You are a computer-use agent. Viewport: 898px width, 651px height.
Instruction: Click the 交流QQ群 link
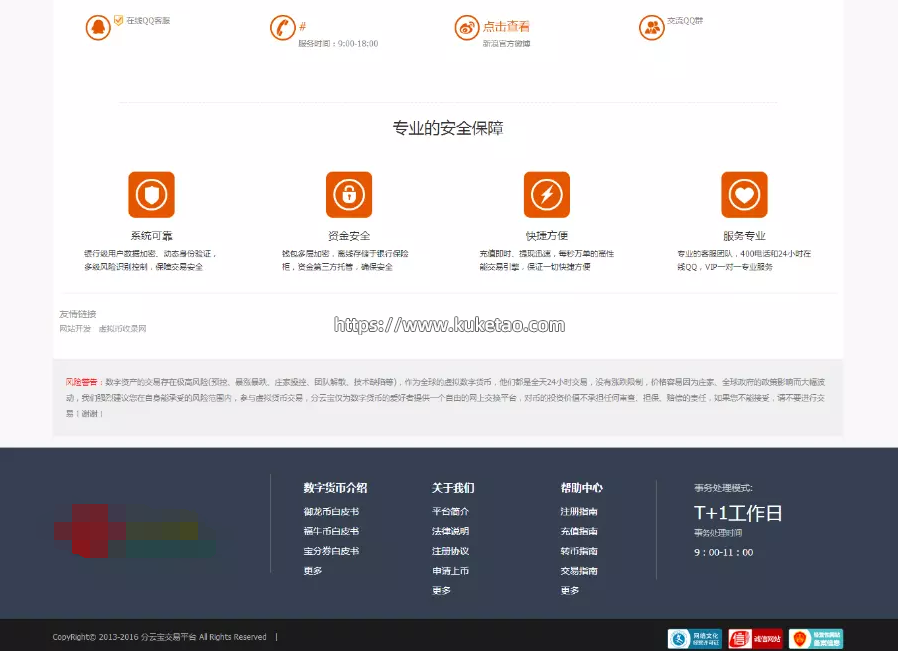pos(685,21)
